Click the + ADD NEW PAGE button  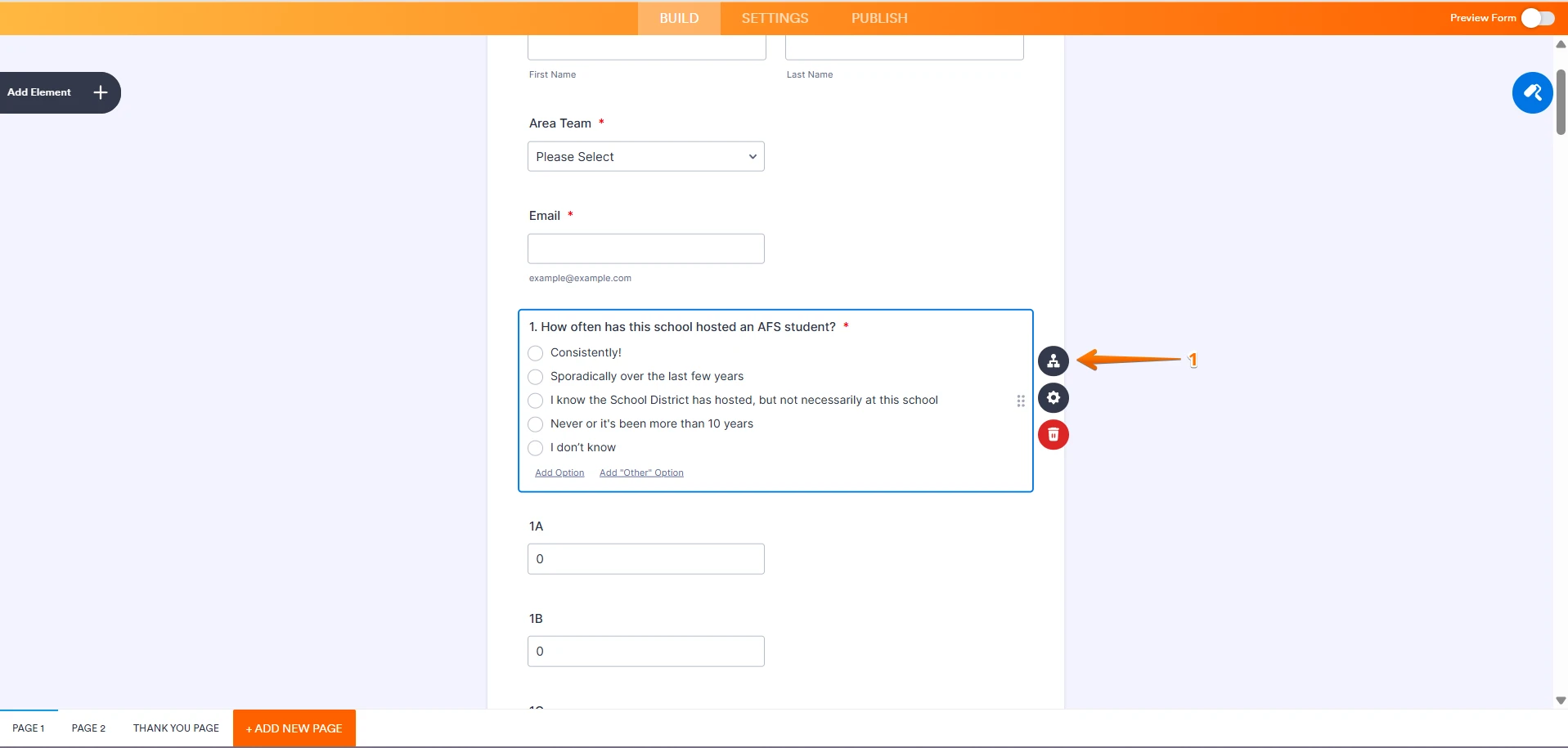point(293,728)
